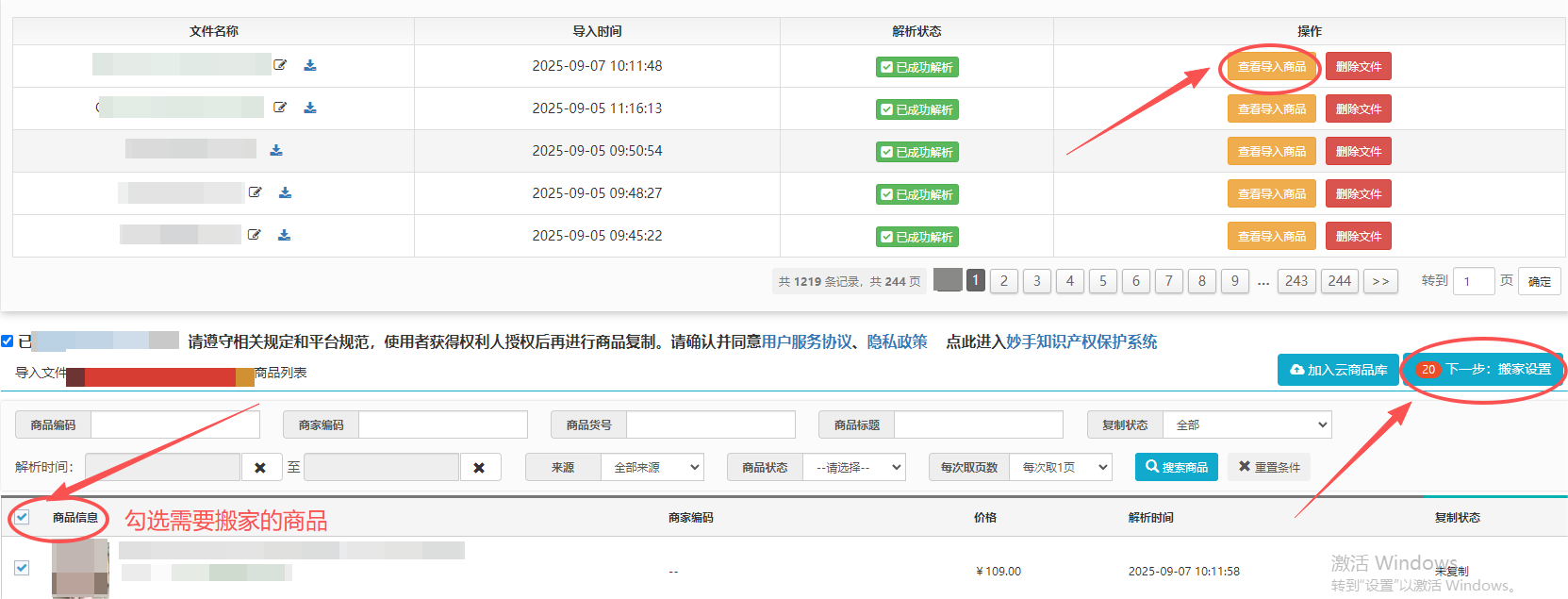Click the edit icon in the first file row

point(280,65)
